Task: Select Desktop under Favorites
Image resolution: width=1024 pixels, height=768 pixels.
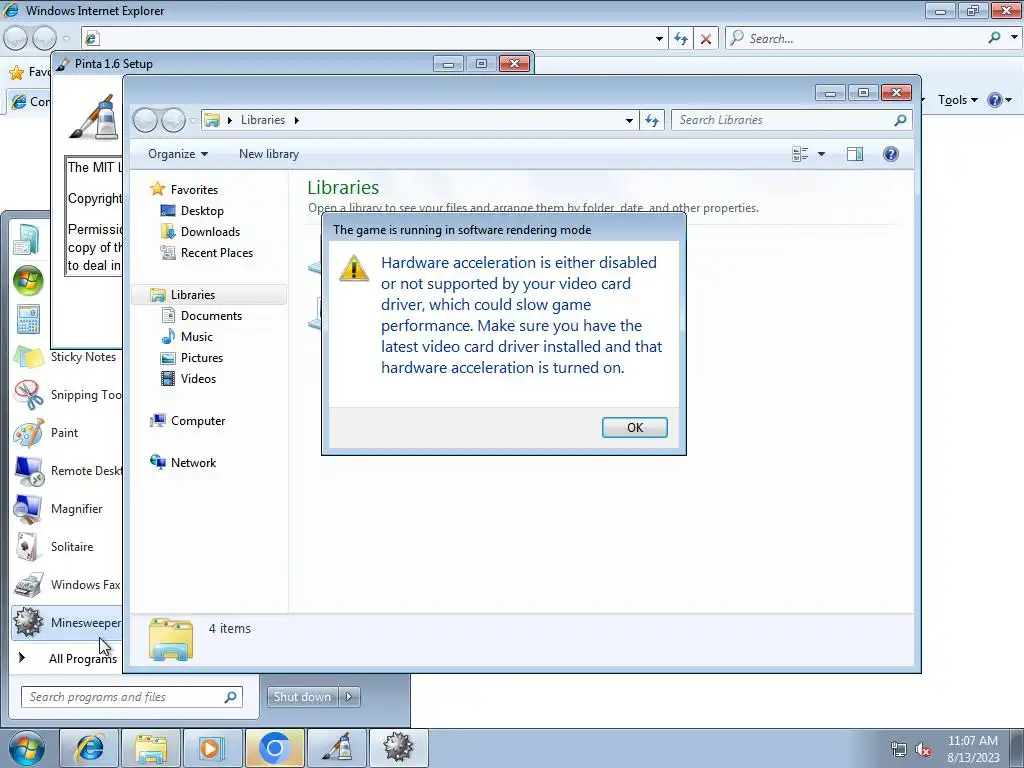Action: pos(202,210)
